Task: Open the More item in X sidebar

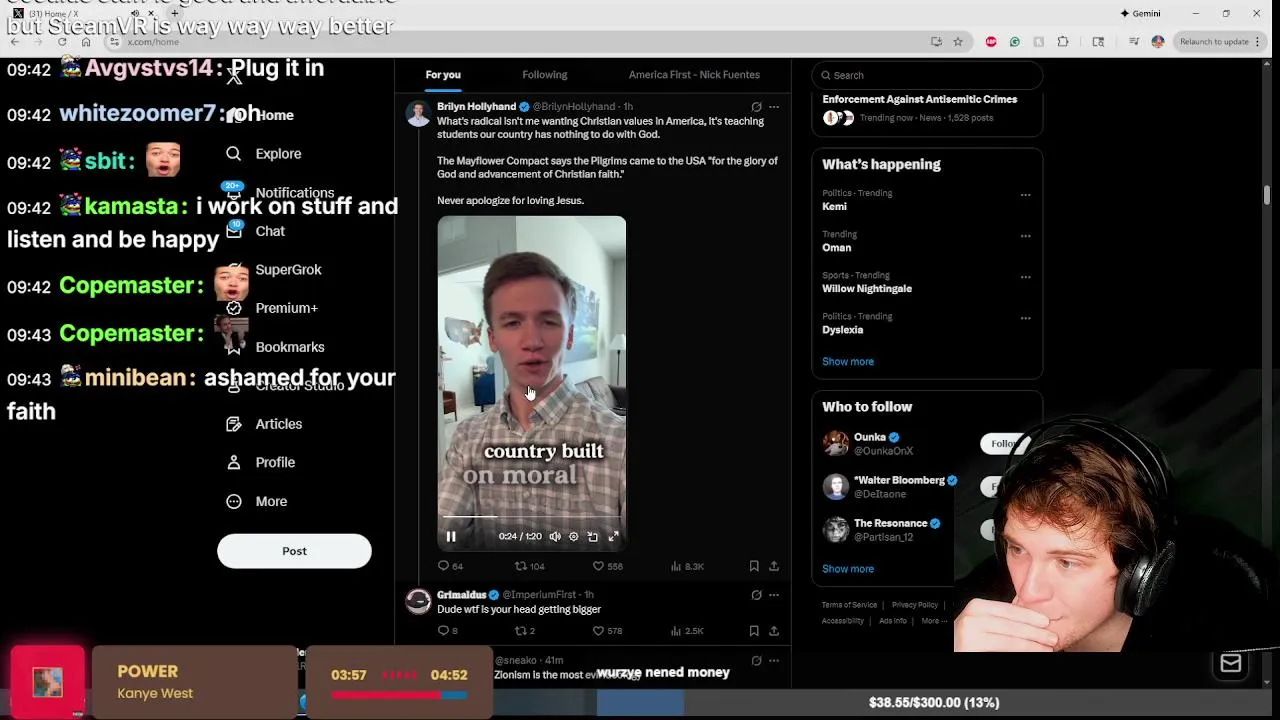Action: point(258,502)
